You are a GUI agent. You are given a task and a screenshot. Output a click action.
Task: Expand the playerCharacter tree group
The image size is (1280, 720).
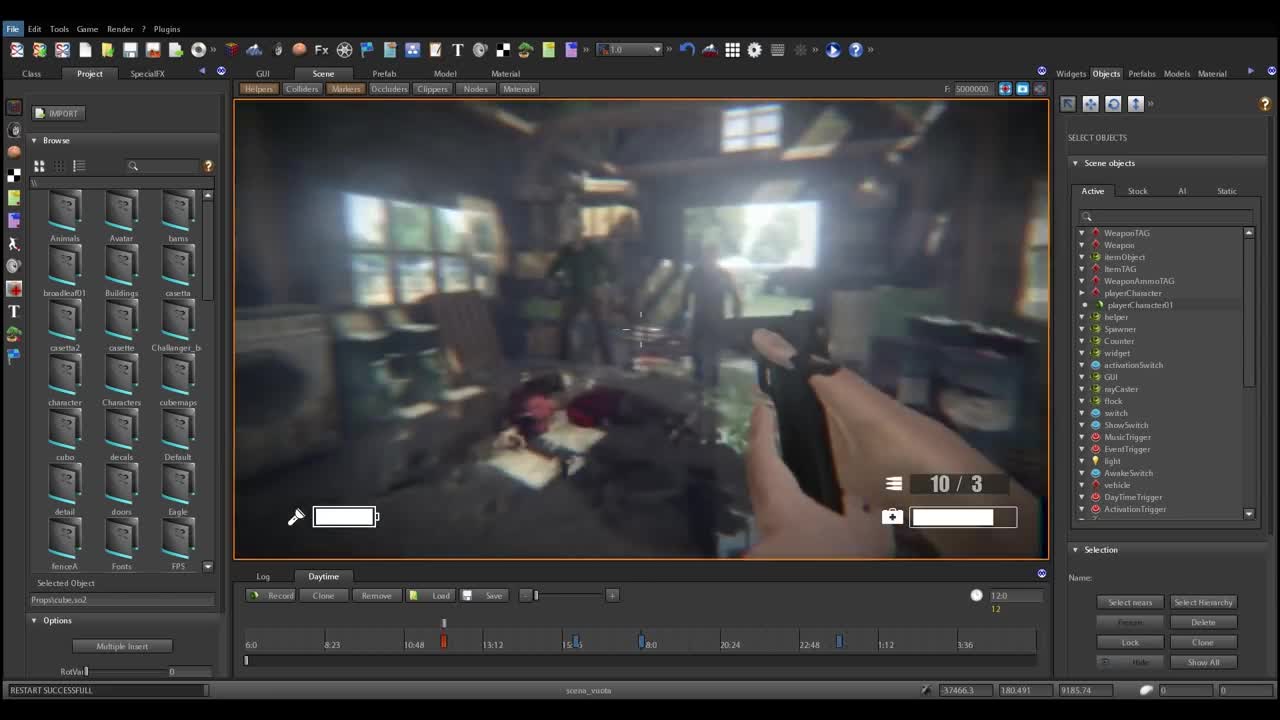[x=1082, y=293]
